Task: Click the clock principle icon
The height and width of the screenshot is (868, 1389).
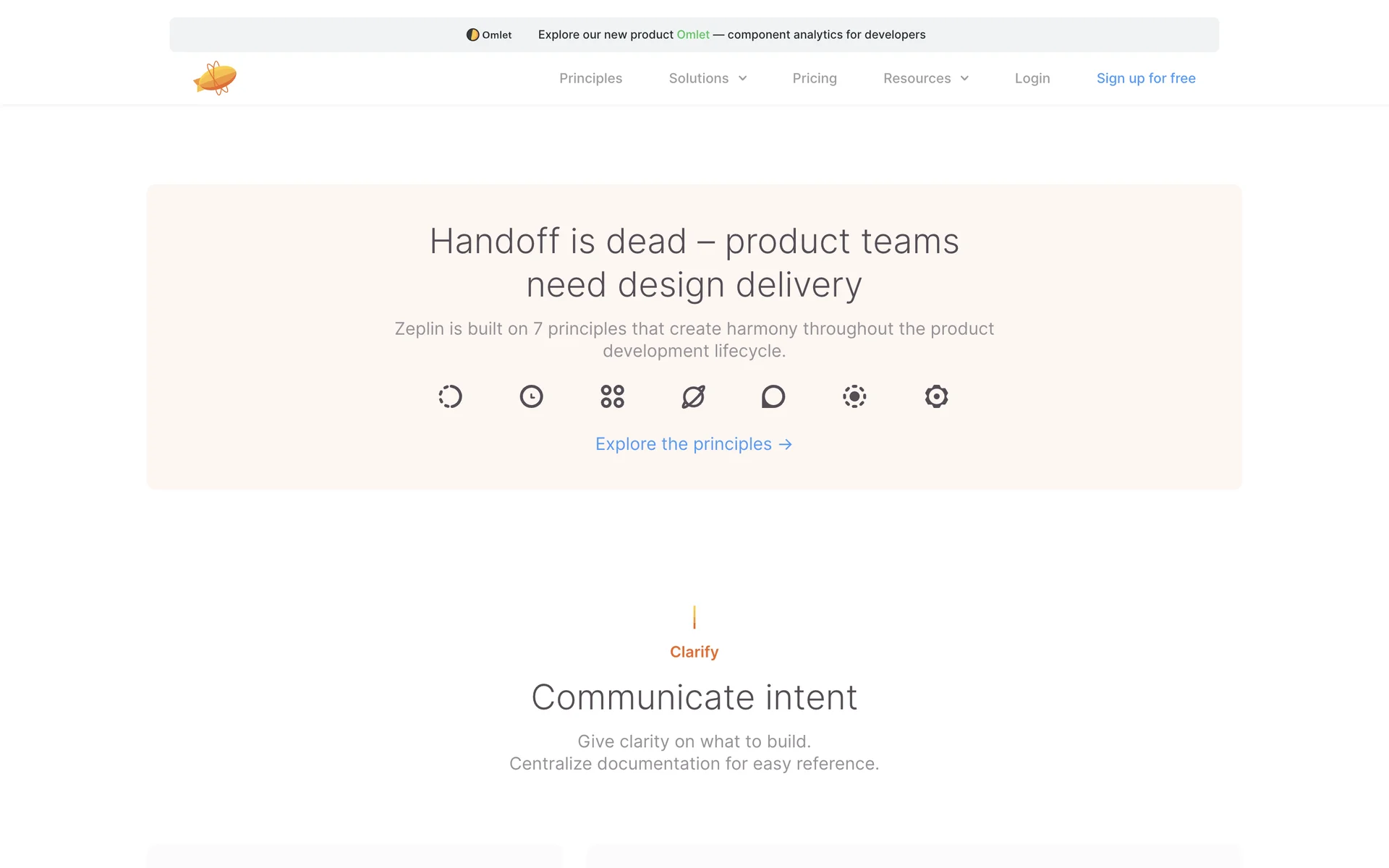Action: (531, 396)
